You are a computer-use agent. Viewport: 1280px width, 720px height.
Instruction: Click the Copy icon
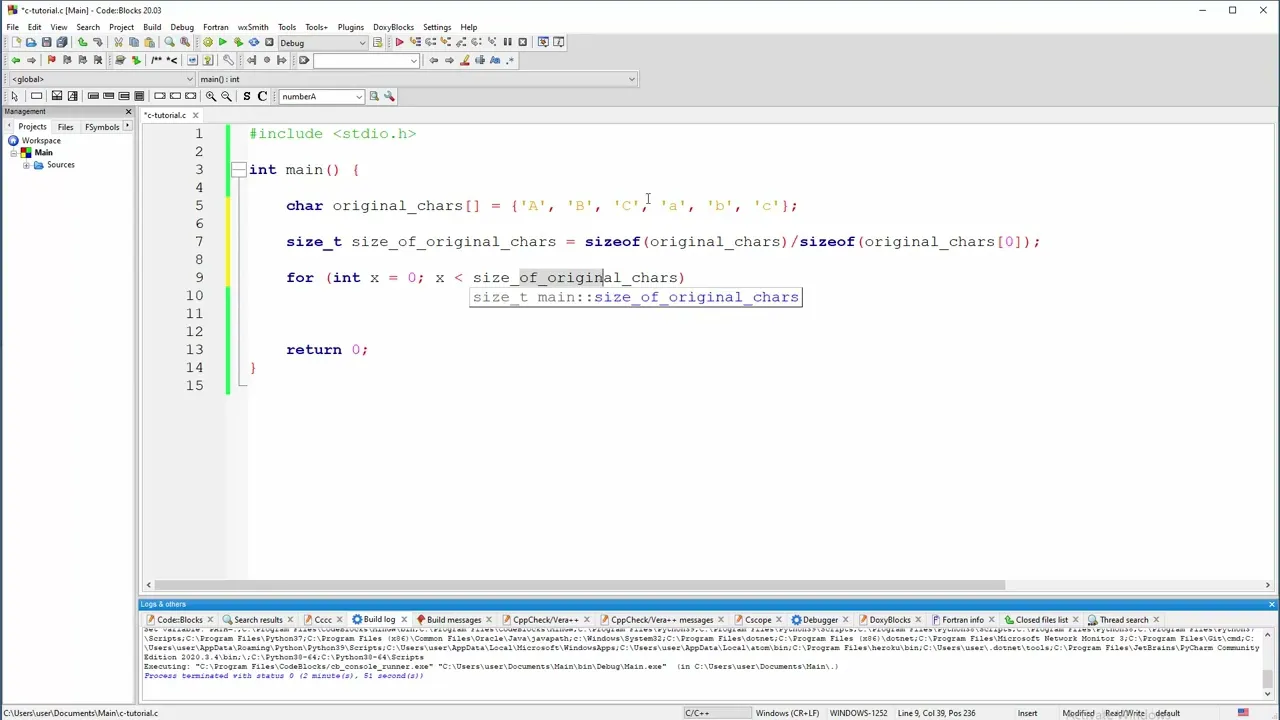(134, 42)
